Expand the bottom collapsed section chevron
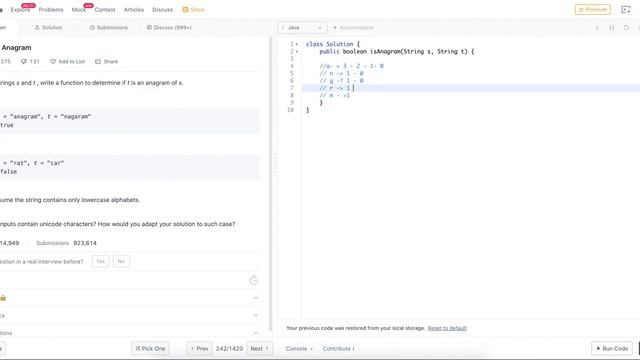 [256, 333]
